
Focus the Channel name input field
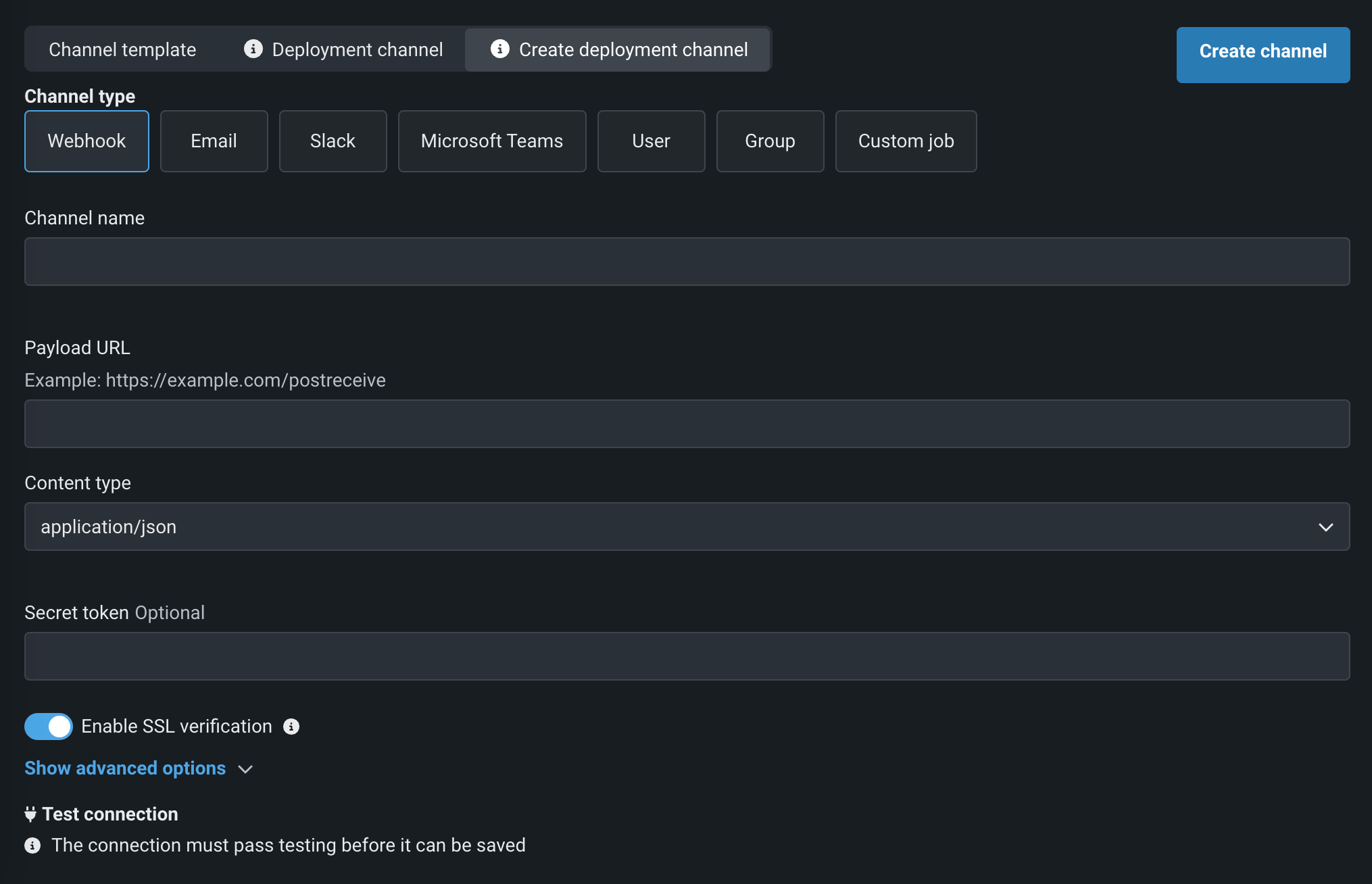click(x=687, y=262)
